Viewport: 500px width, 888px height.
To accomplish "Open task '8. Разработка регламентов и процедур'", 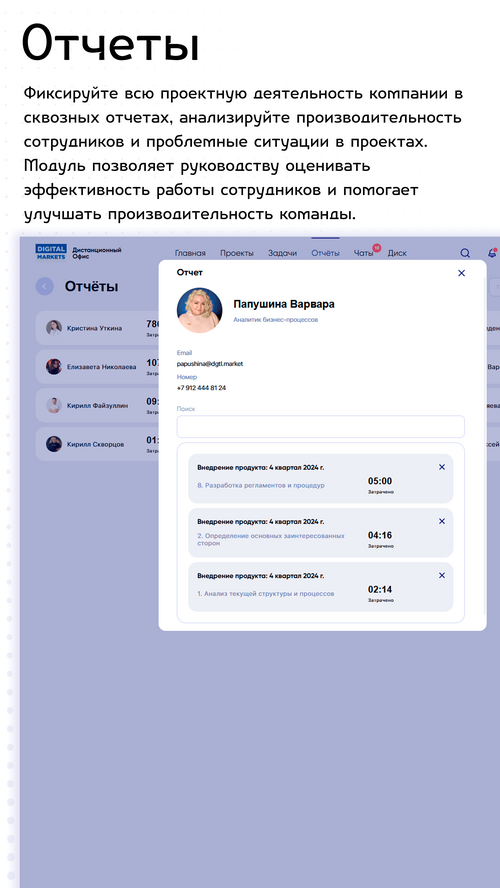I will [261, 485].
